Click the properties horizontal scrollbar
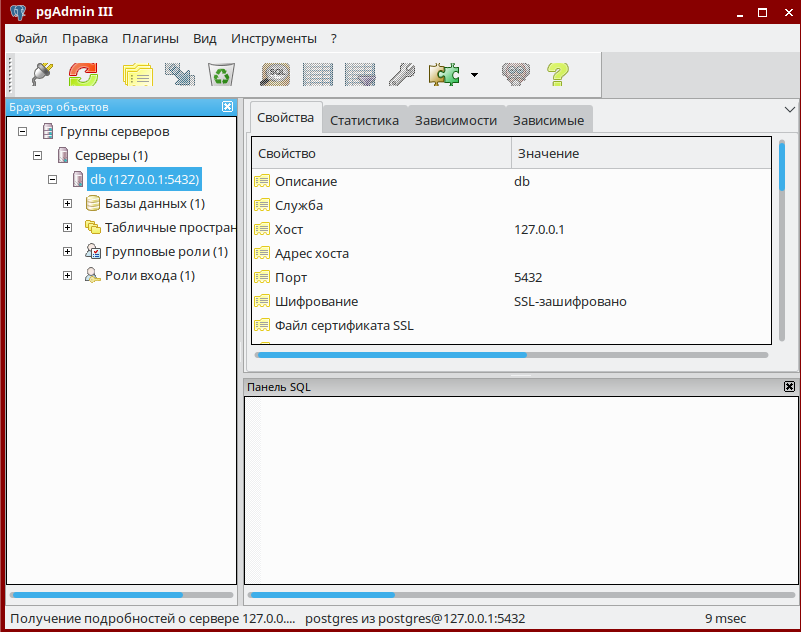The height and width of the screenshot is (632, 801). tap(511, 355)
